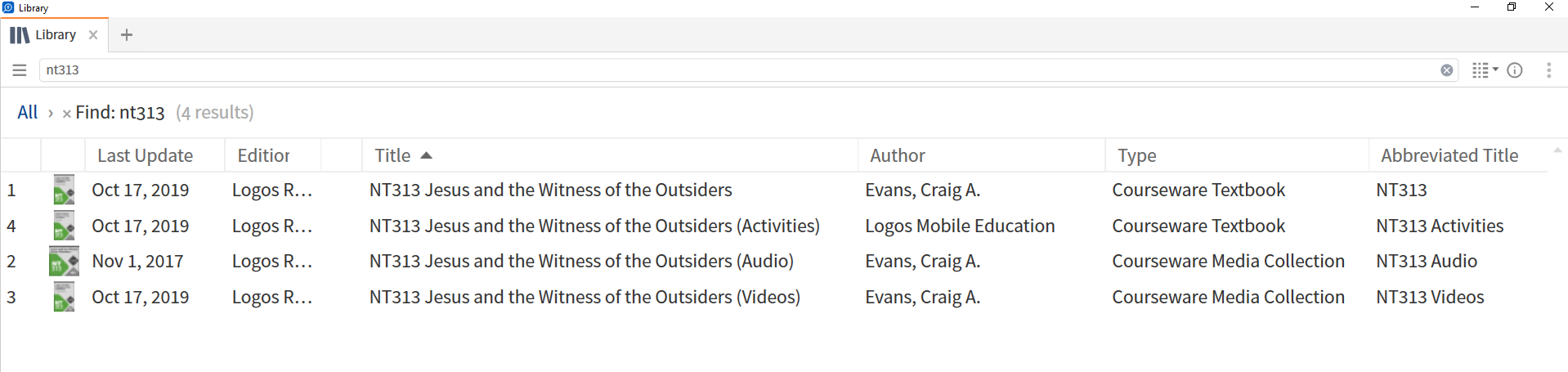
Task: Open cover thumbnail of NT313 Audio row
Action: coord(64,262)
